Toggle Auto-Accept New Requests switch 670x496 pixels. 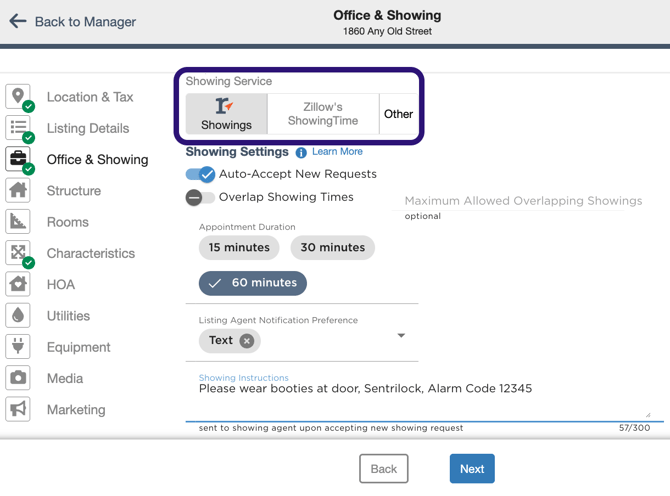pos(200,174)
